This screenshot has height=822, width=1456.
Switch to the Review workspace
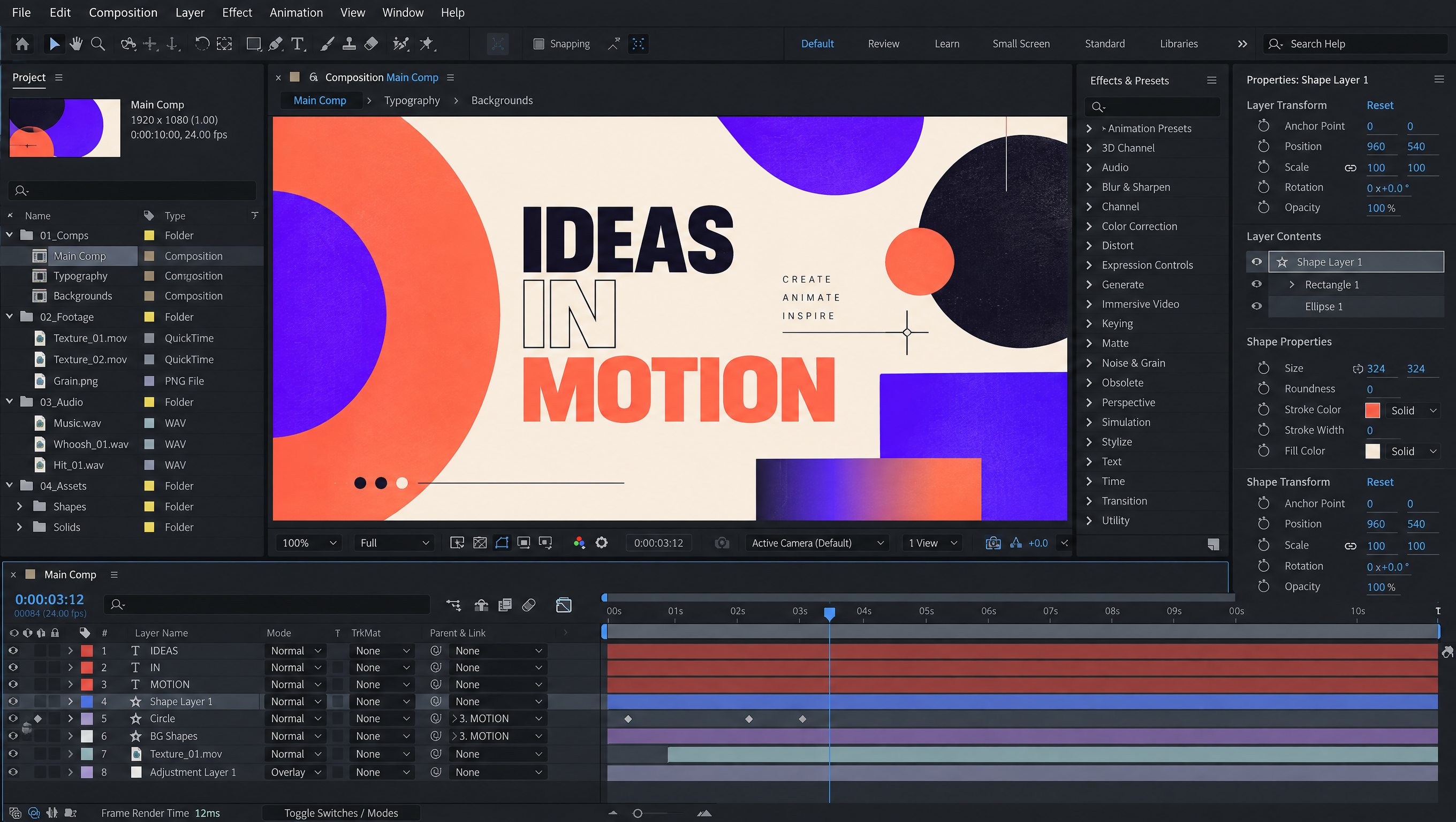883,43
